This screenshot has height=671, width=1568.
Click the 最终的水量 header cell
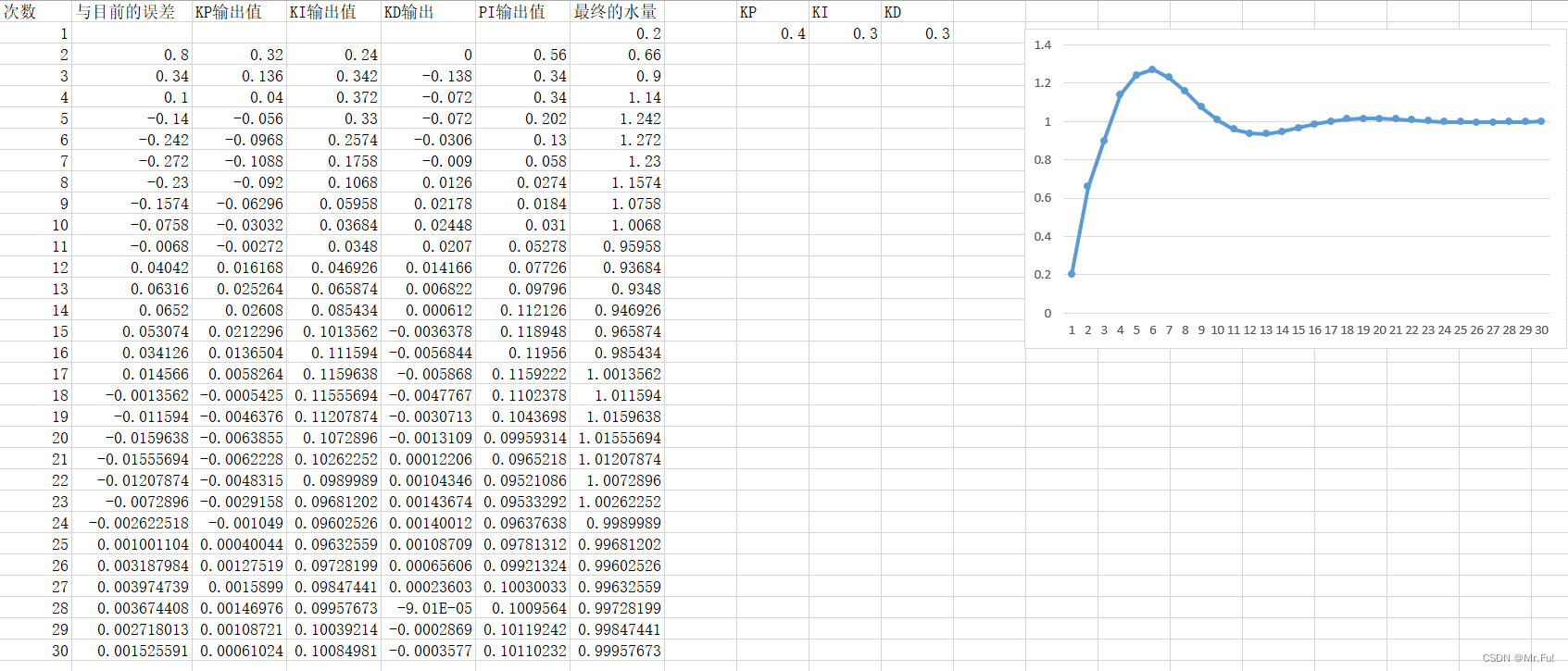pyautogui.click(x=617, y=11)
